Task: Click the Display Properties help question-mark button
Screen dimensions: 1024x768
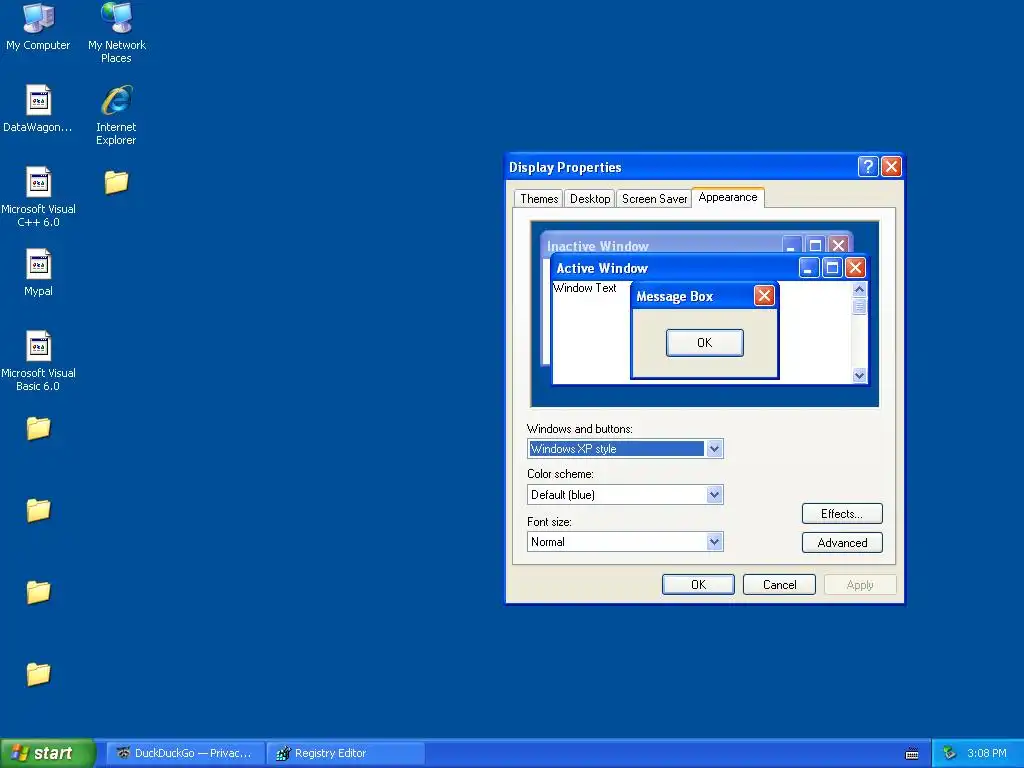Action: [x=867, y=167]
